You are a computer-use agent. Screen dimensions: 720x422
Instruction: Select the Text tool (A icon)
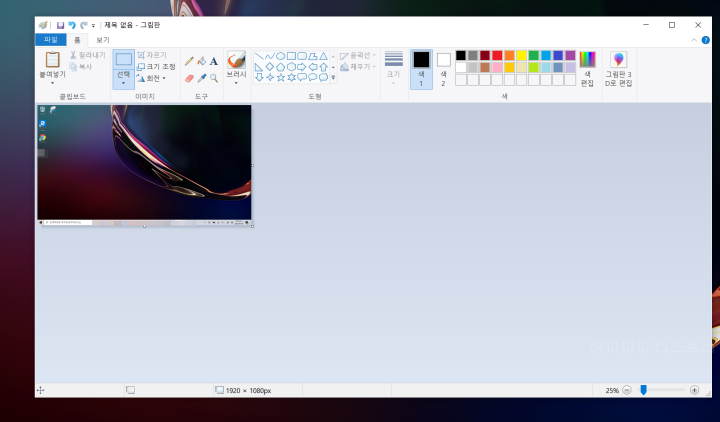214,61
